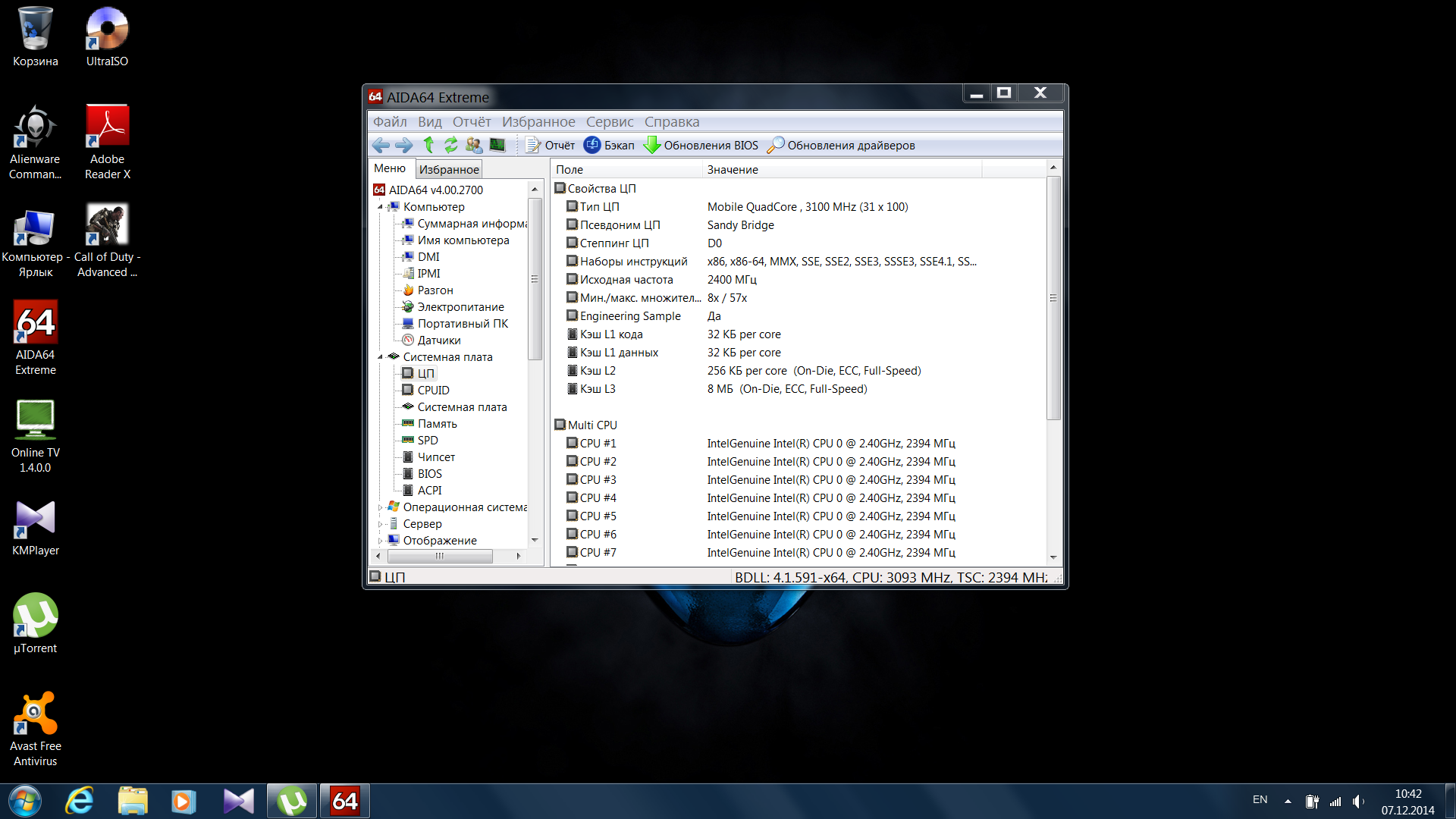This screenshot has height=819, width=1456.
Task: Click the Forward navigation arrow in AIDA64 toolbar
Action: [404, 145]
